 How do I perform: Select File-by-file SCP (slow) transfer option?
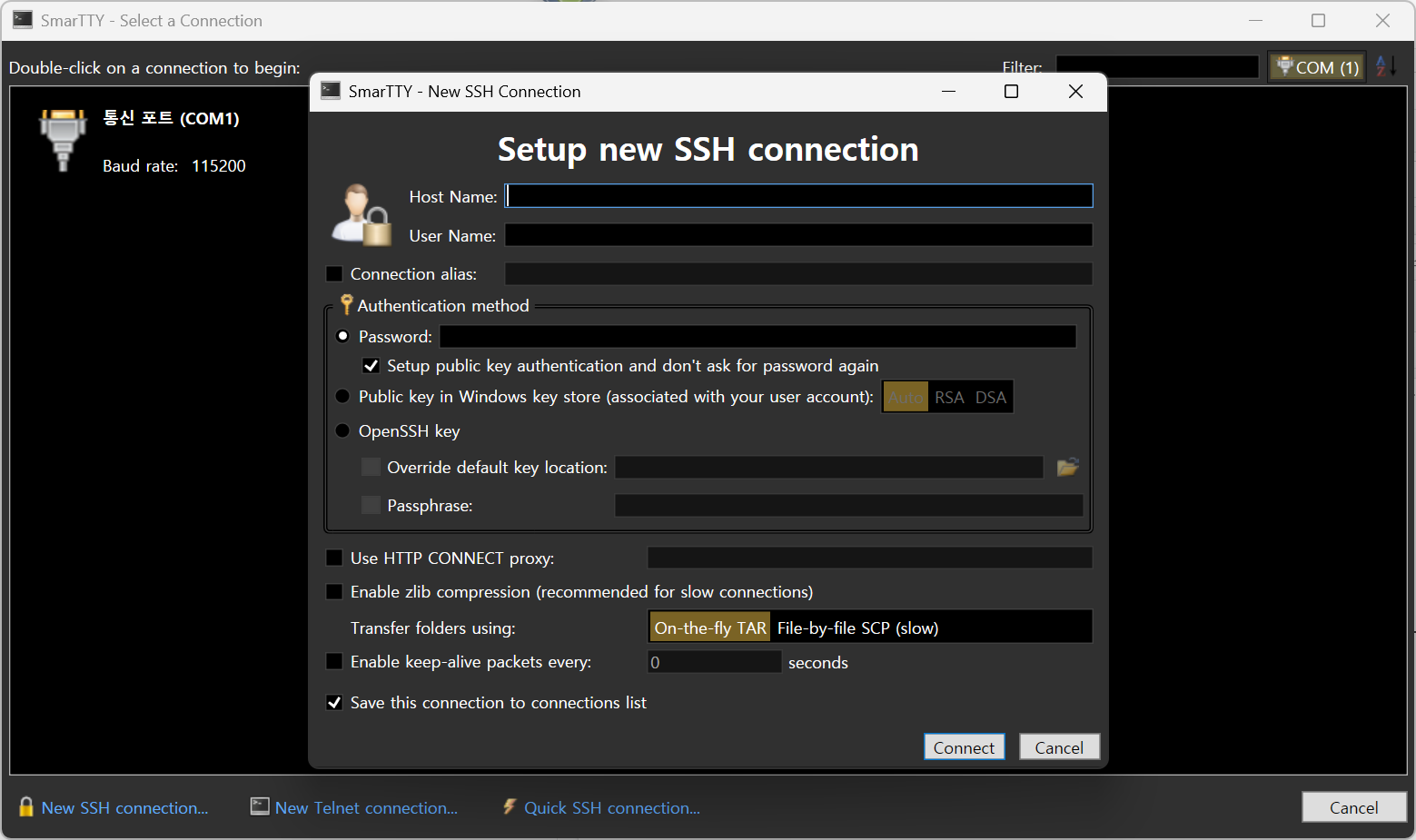pos(857,628)
